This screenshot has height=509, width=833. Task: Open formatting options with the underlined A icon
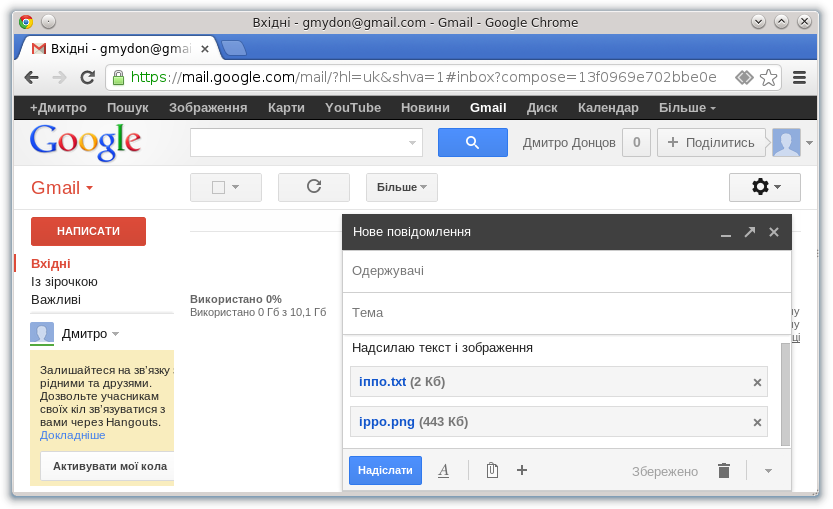tap(444, 471)
